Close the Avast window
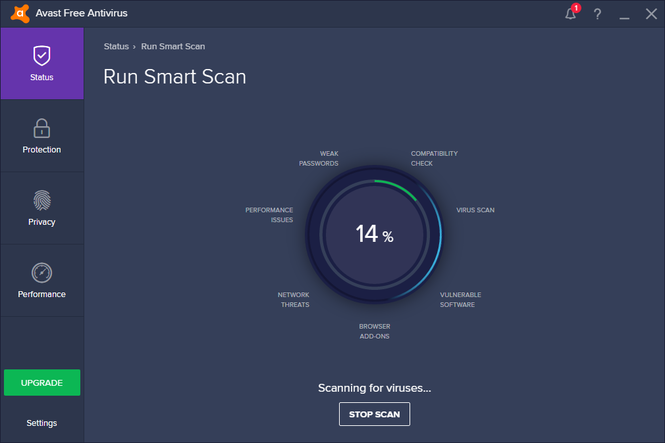The height and width of the screenshot is (443, 665). pos(651,14)
